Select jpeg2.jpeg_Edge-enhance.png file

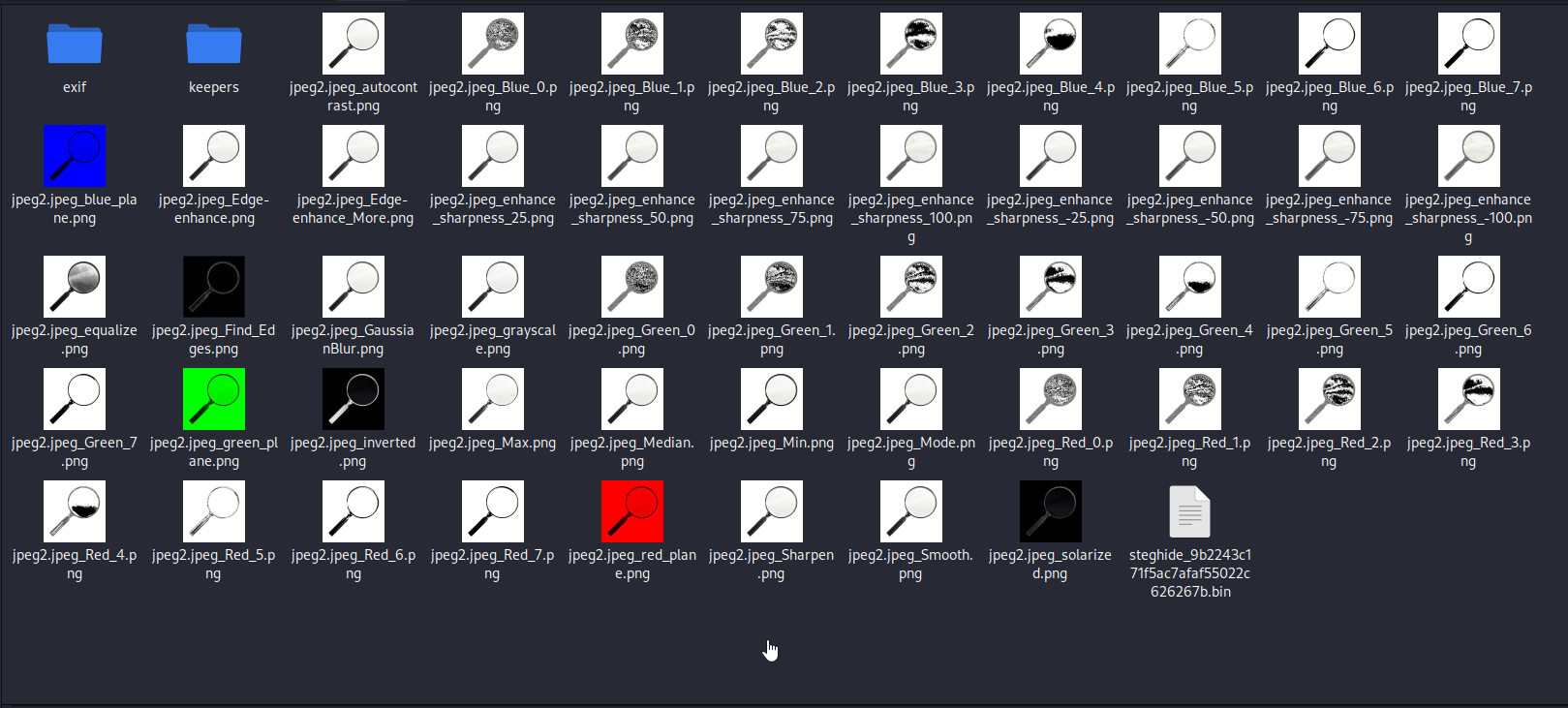point(214,156)
